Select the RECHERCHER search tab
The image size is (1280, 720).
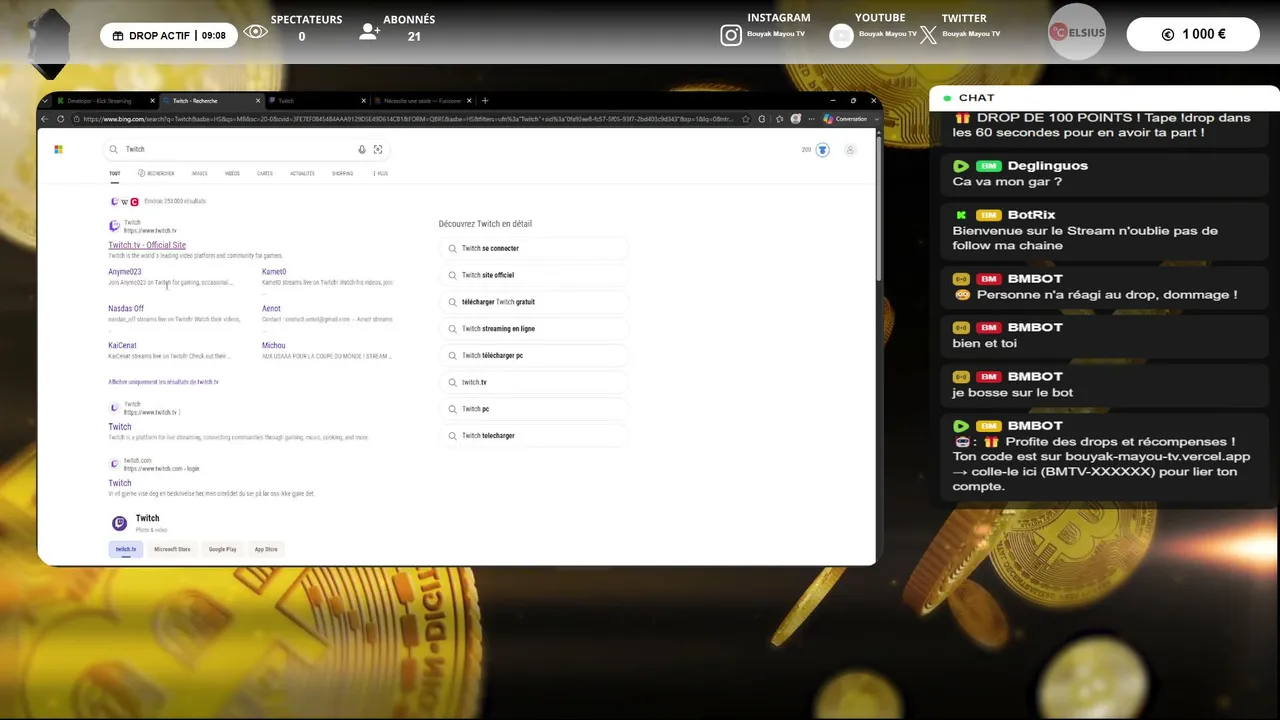(x=156, y=174)
